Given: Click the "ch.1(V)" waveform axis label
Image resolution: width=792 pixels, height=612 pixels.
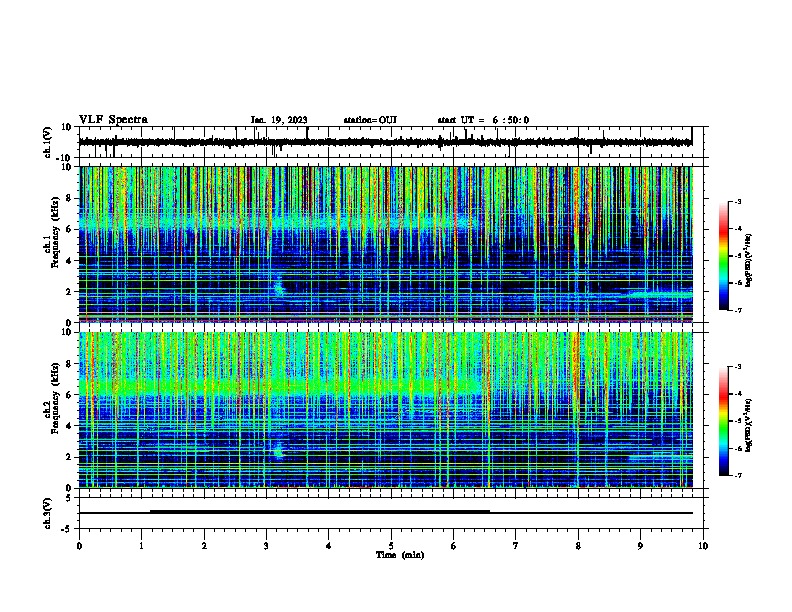Looking at the screenshot, I should pyautogui.click(x=48, y=142).
